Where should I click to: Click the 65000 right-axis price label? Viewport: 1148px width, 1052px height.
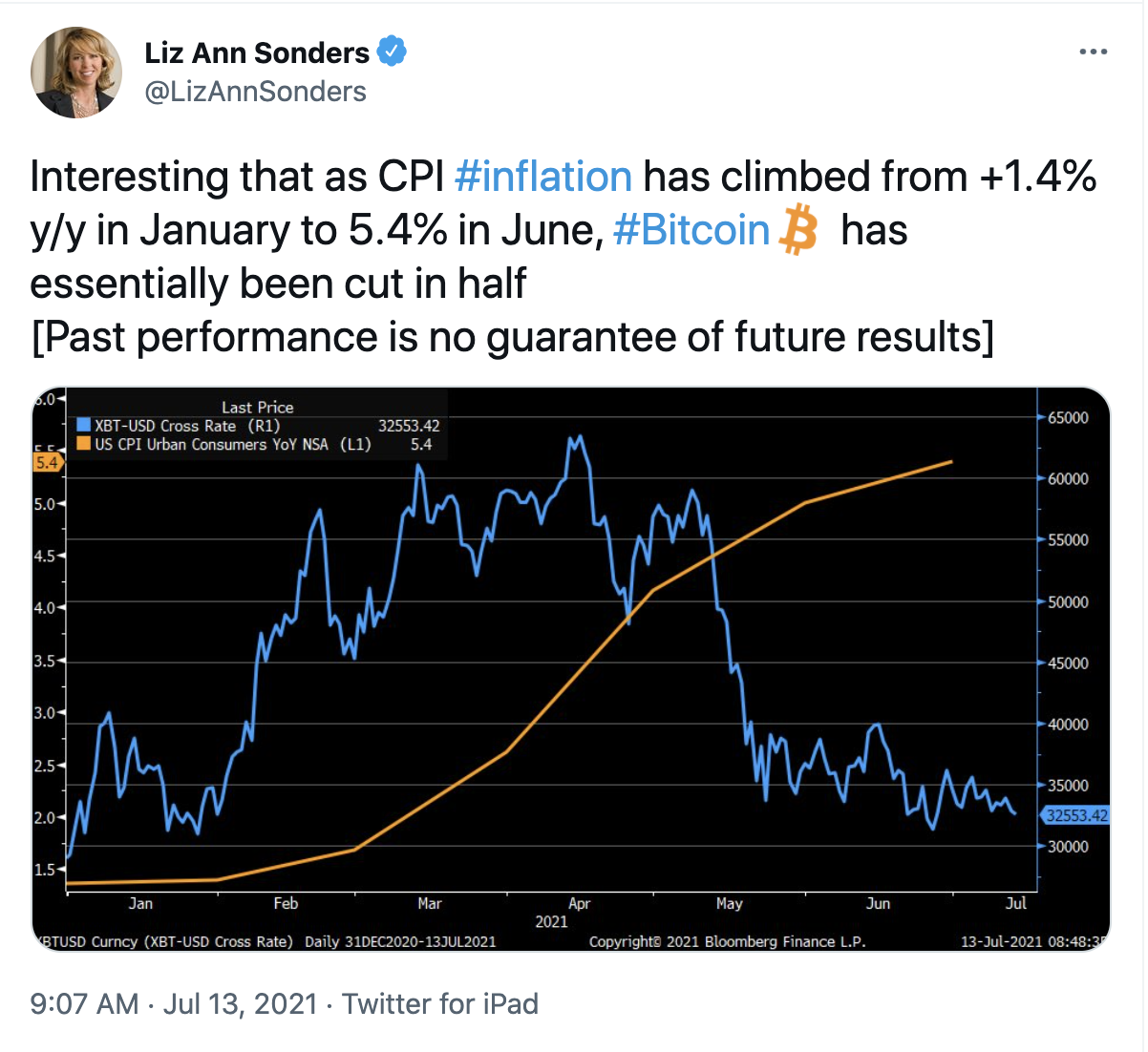tap(1068, 418)
